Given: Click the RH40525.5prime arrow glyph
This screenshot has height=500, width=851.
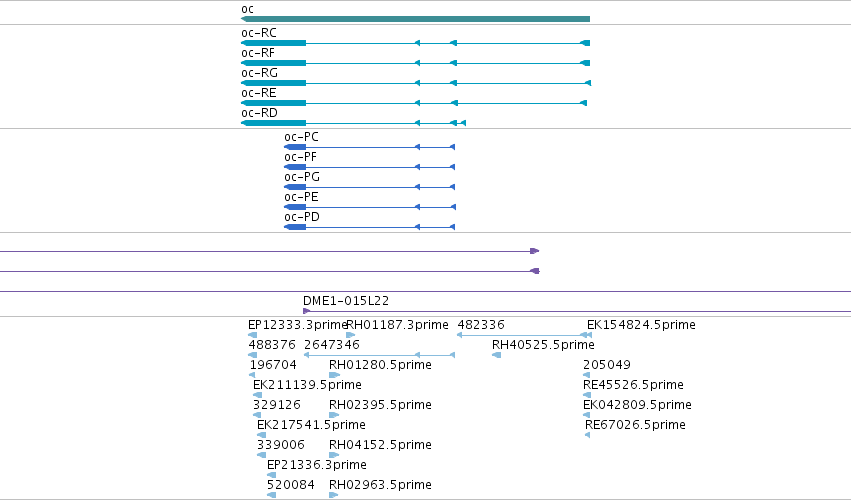Looking at the screenshot, I should click(497, 355).
